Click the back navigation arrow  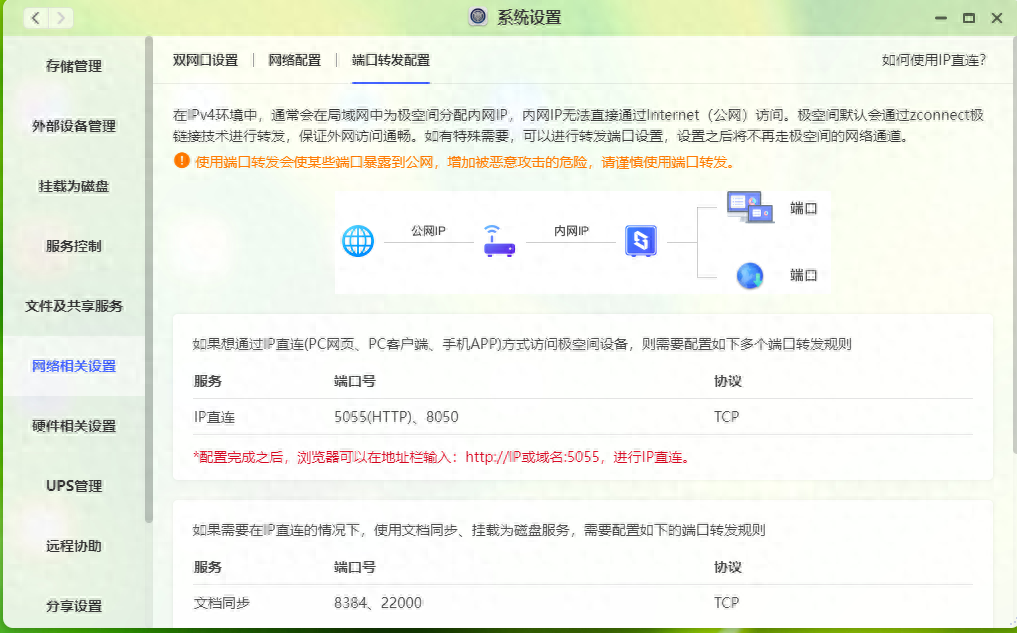(x=35, y=18)
